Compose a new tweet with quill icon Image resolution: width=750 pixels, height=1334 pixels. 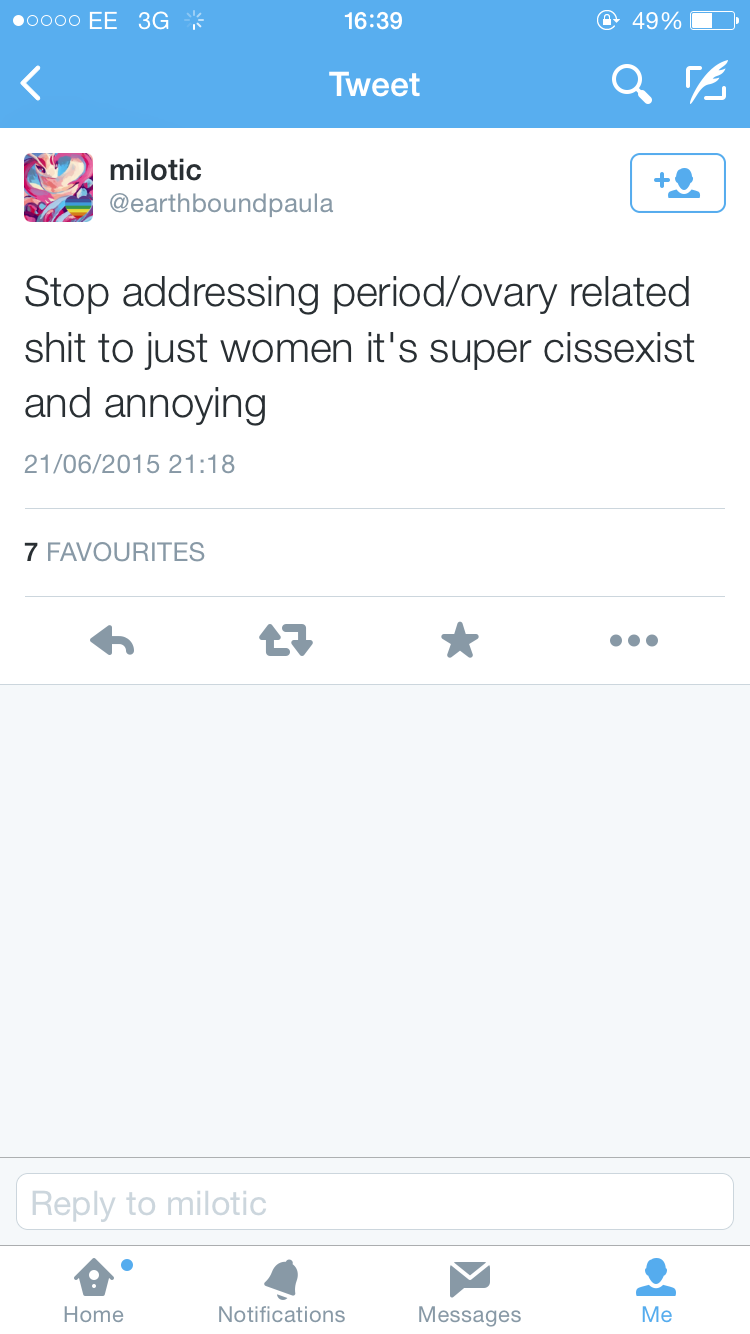[706, 84]
